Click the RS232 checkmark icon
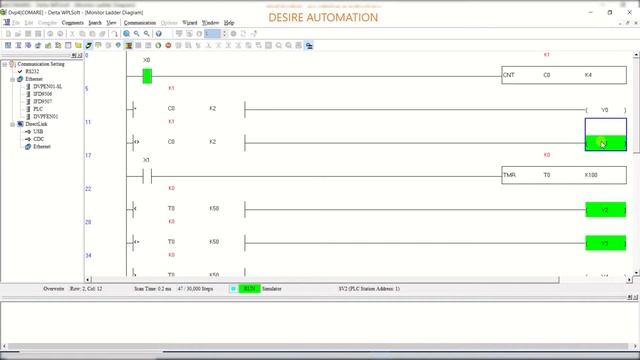This screenshot has width=640, height=360. [20, 71]
